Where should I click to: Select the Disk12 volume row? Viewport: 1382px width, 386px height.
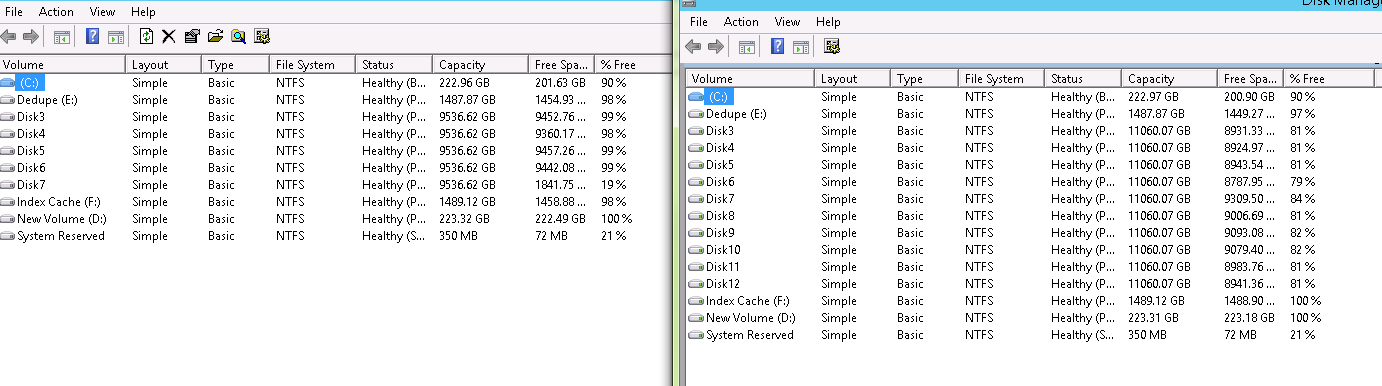(1030, 284)
